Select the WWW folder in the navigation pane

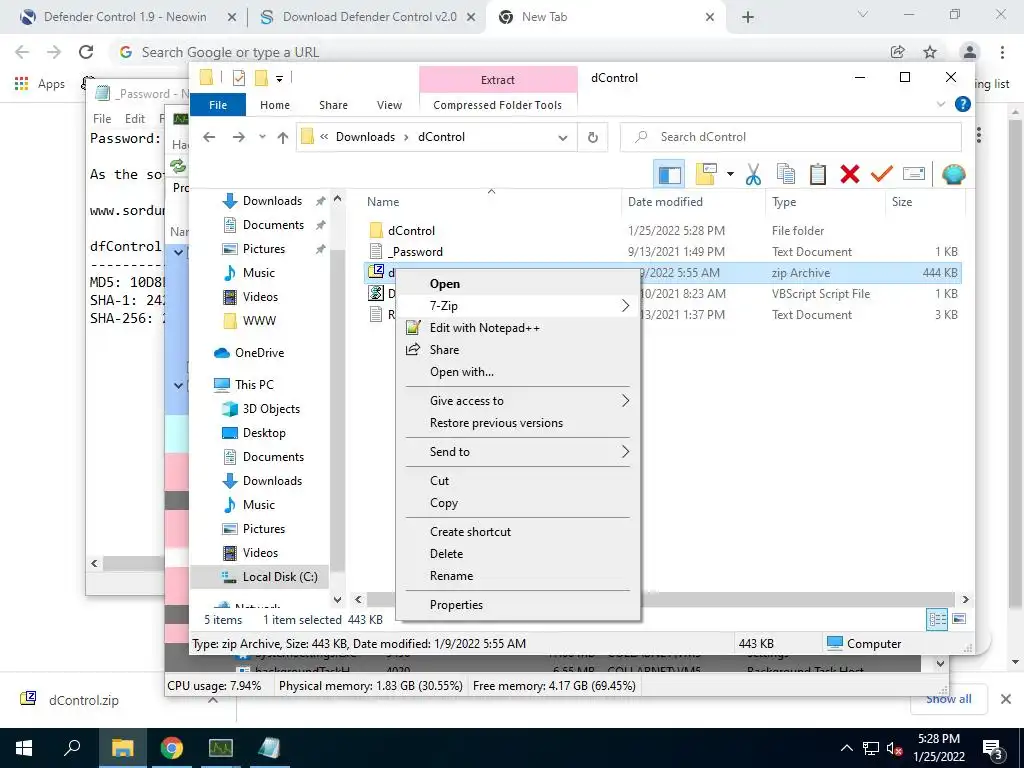[x=259, y=321]
